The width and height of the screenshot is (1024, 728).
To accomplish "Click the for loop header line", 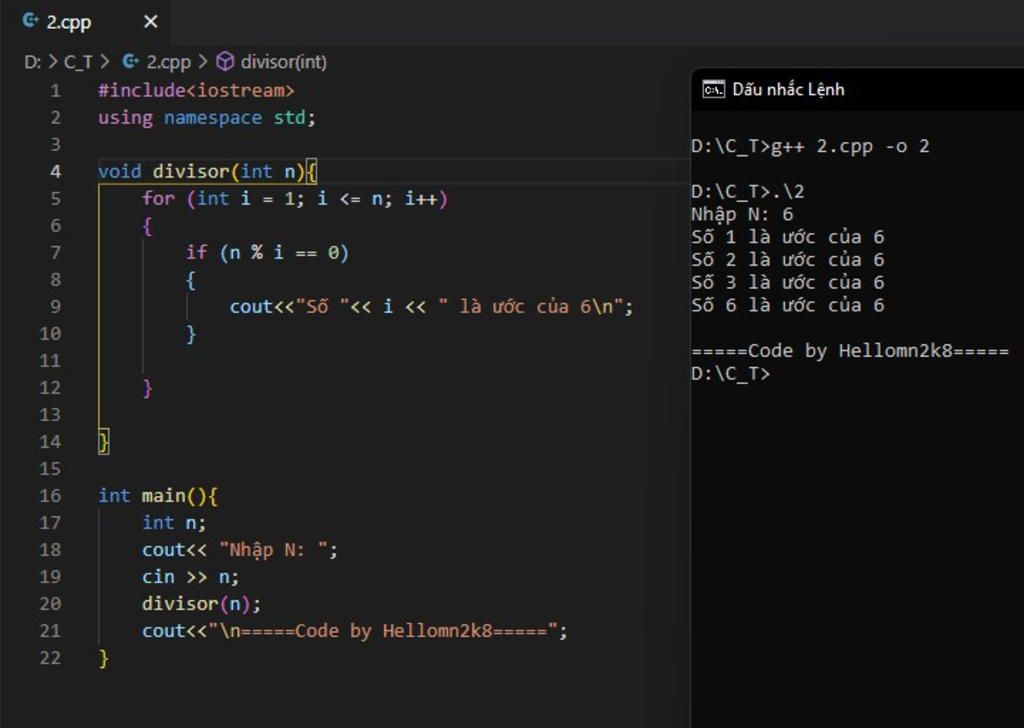I will [295, 198].
